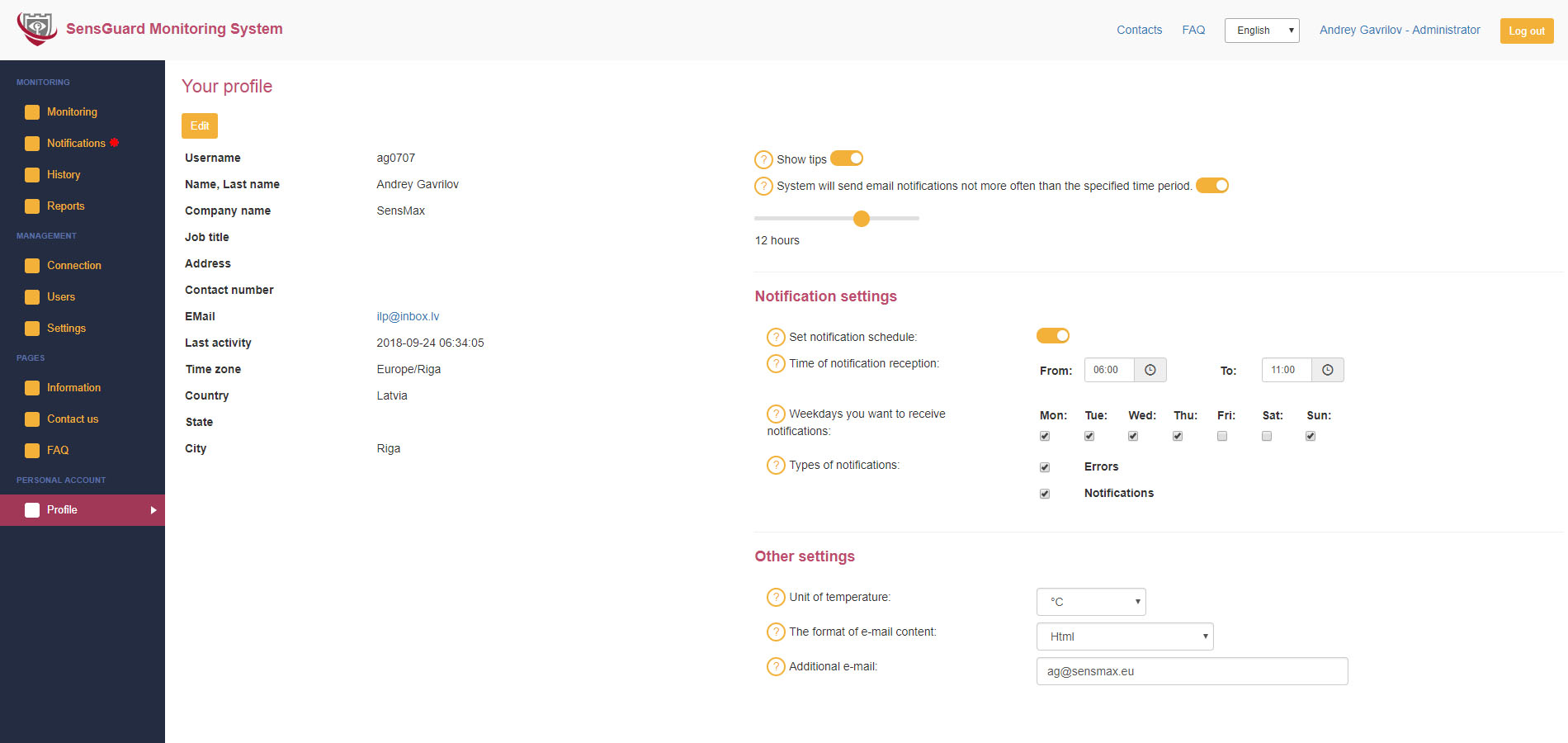Open the English language dropdown
This screenshot has height=743, width=1568.
(1261, 30)
